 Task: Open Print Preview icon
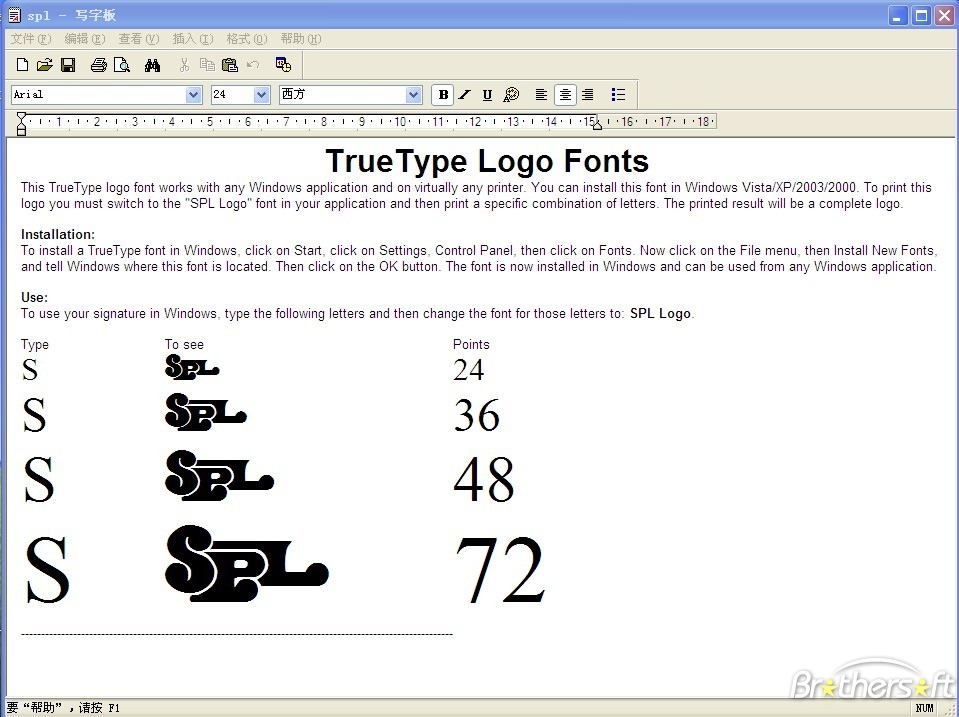[x=122, y=65]
